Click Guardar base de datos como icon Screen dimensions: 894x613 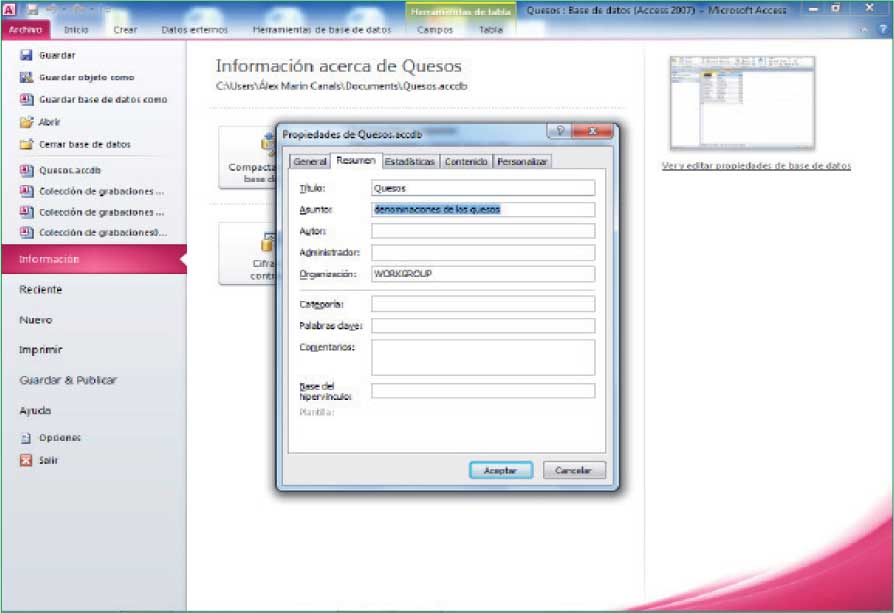point(27,100)
